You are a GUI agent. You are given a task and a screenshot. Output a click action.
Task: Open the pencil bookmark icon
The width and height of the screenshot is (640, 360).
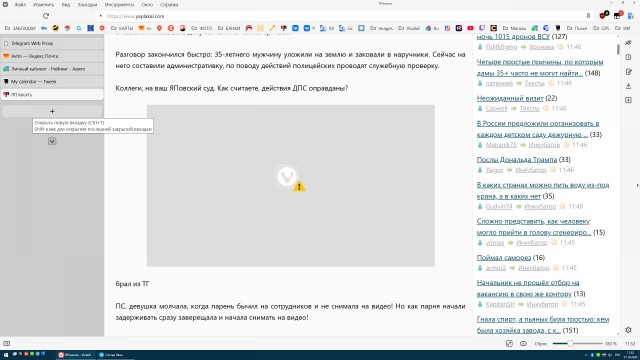(x=272, y=28)
